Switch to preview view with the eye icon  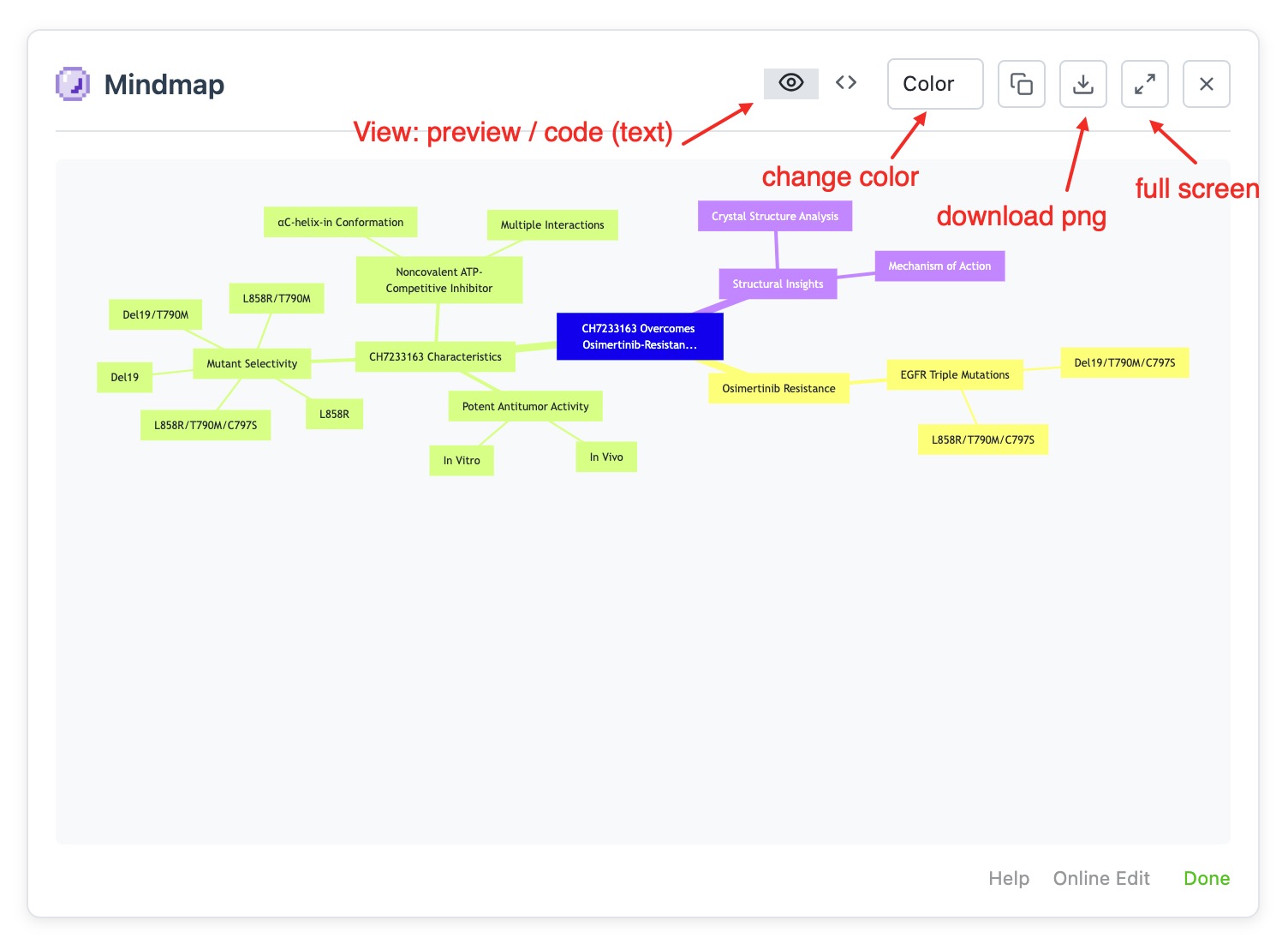click(x=790, y=83)
